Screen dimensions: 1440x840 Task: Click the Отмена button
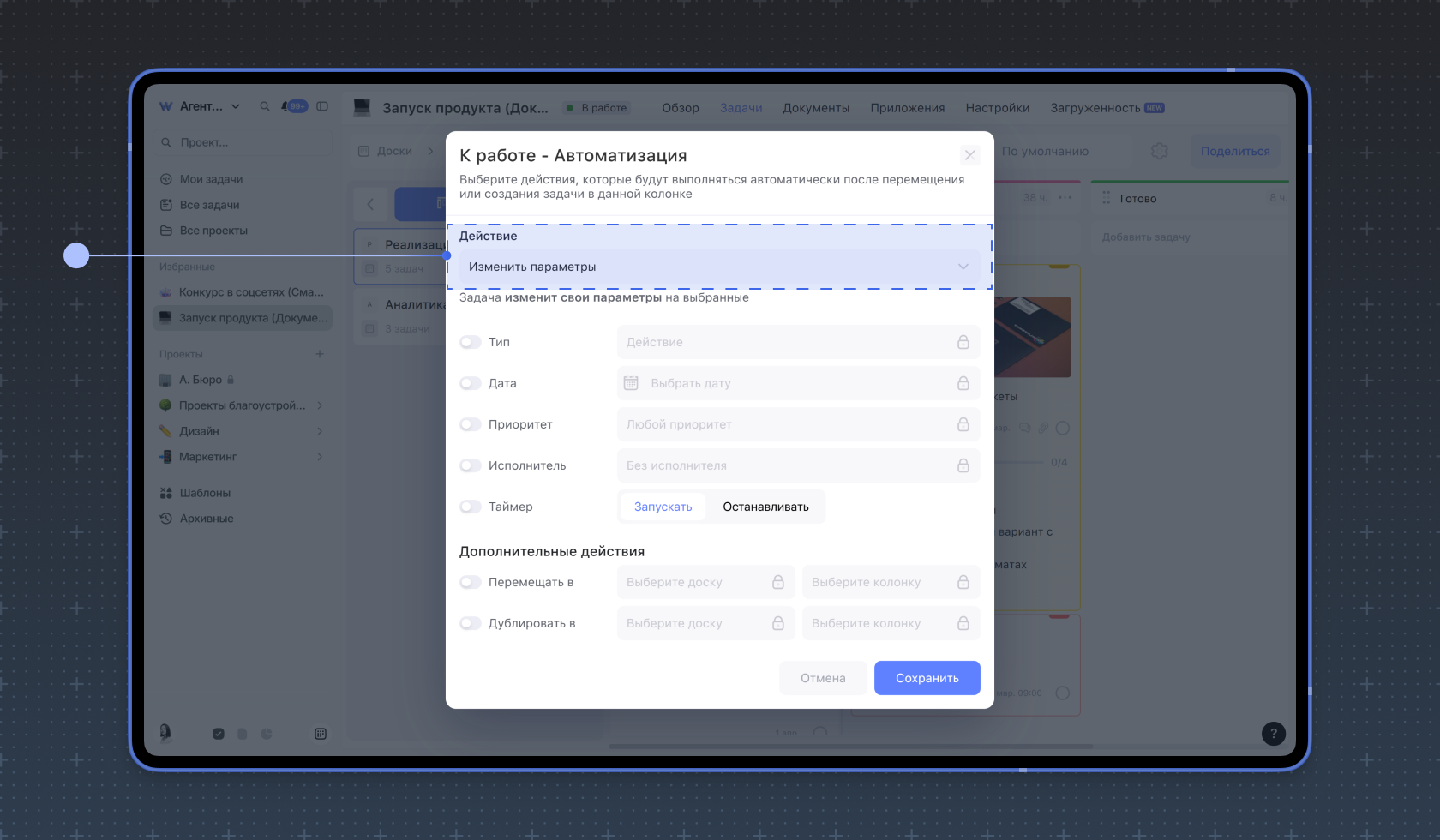click(822, 678)
